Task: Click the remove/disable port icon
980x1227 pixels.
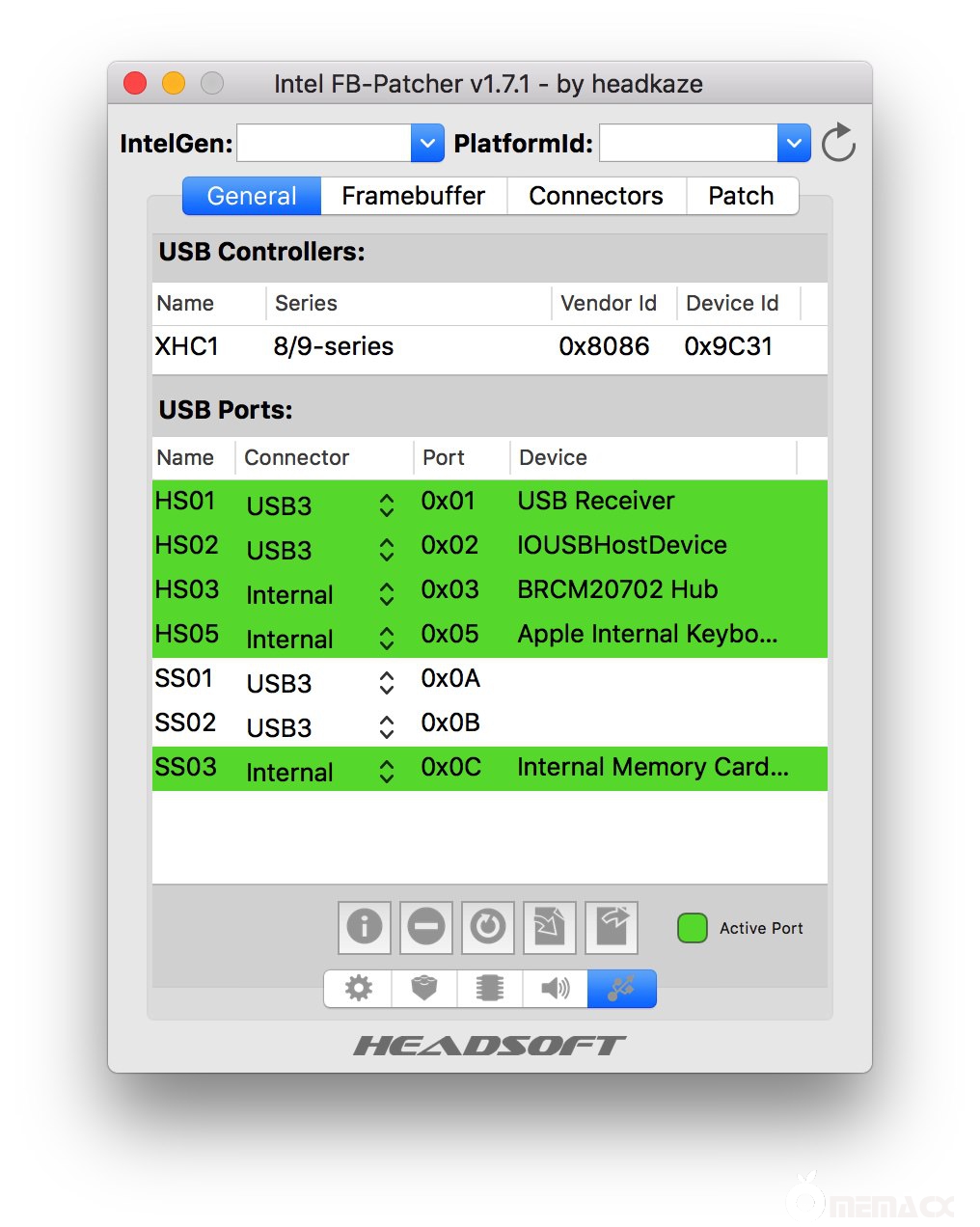Action: click(x=425, y=927)
